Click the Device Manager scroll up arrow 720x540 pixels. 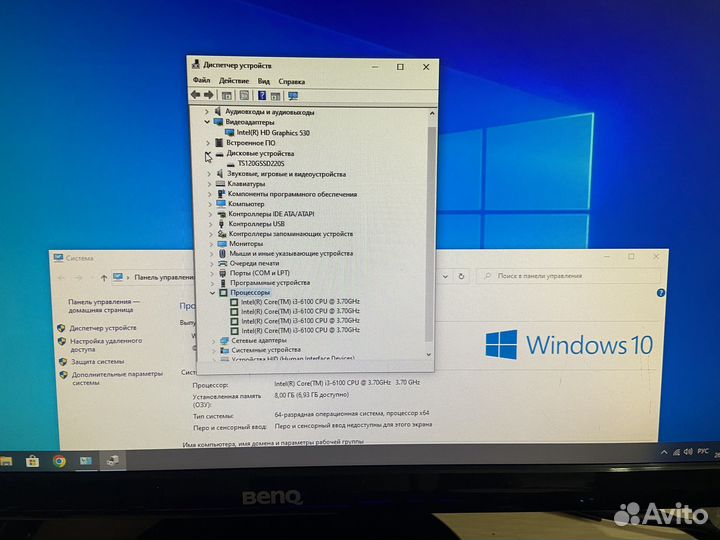coord(432,113)
